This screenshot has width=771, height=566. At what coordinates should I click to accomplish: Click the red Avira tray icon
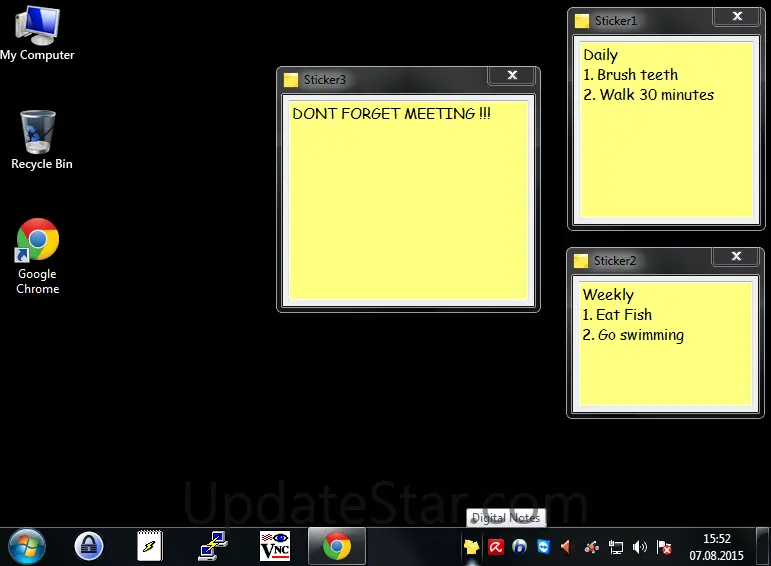(496, 547)
